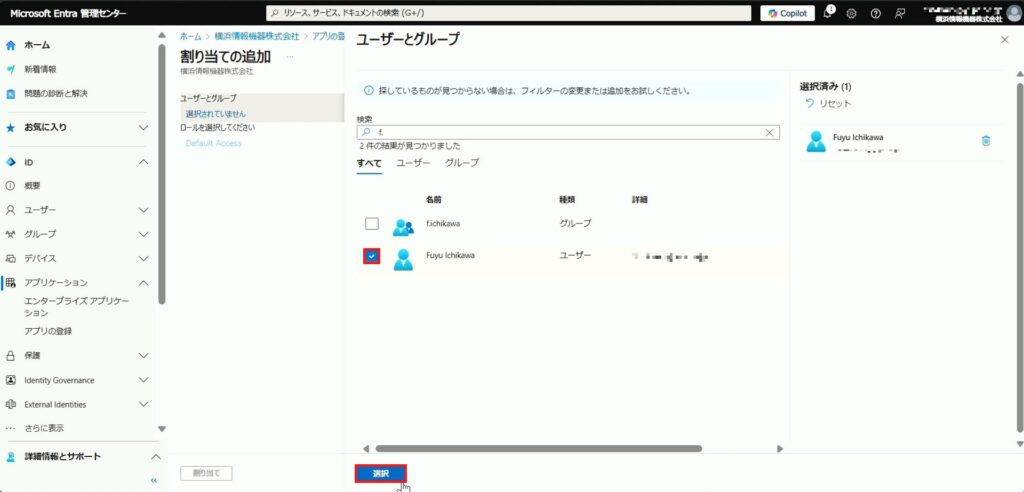Uncheck the Fuyu Ichikawa user checkbox
This screenshot has width=1024, height=492.
[372, 257]
